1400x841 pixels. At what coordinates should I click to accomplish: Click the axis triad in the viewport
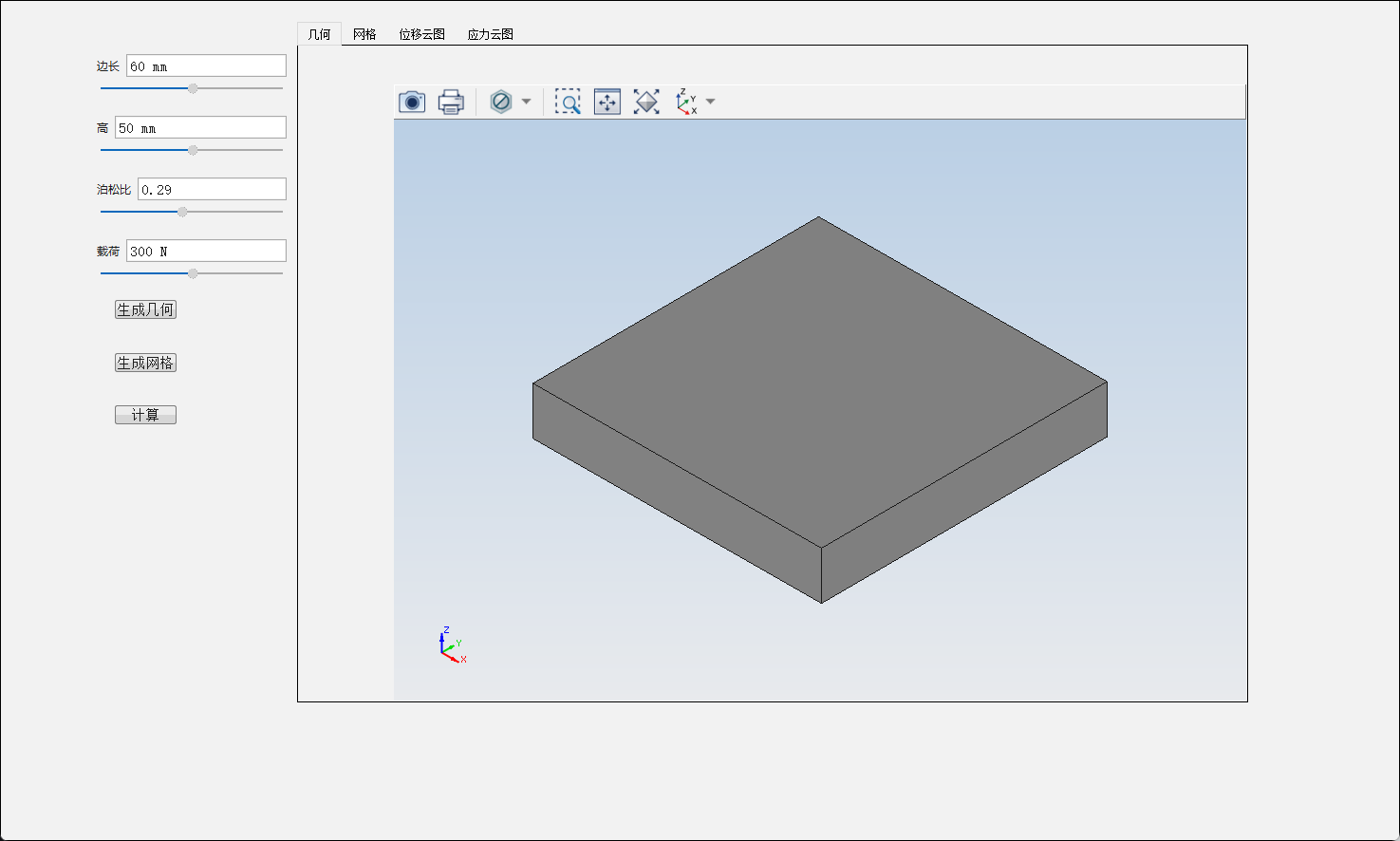pyautogui.click(x=453, y=645)
